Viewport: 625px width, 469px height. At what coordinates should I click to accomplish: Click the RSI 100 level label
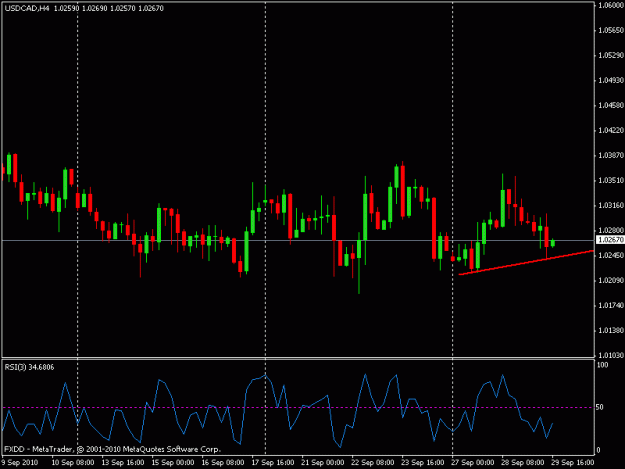[x=602, y=365]
